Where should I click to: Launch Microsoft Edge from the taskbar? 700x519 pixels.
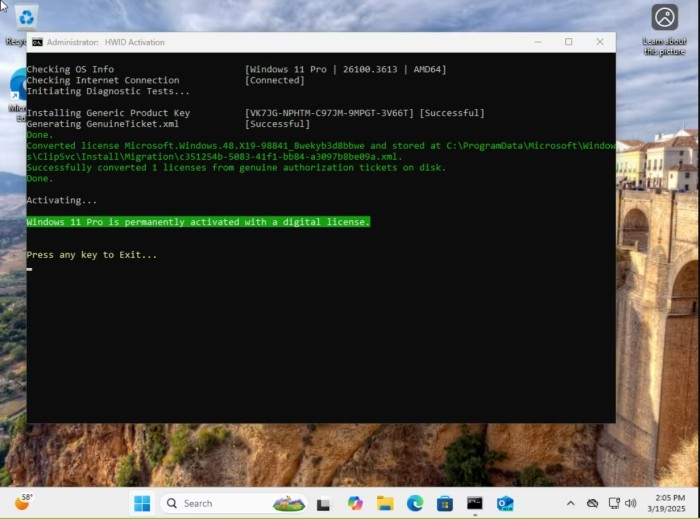click(x=415, y=503)
